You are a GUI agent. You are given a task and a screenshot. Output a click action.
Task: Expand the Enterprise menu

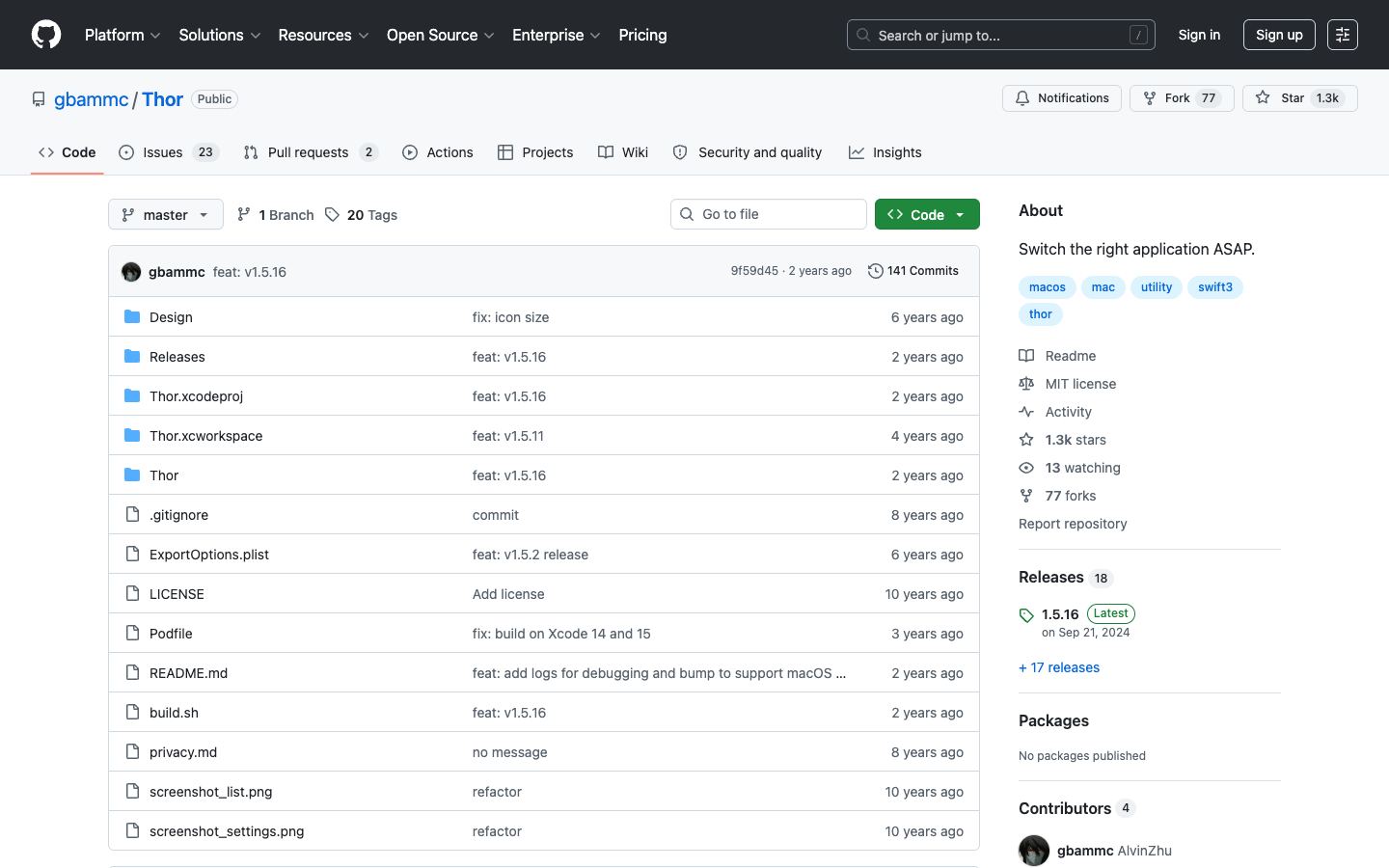[557, 35]
